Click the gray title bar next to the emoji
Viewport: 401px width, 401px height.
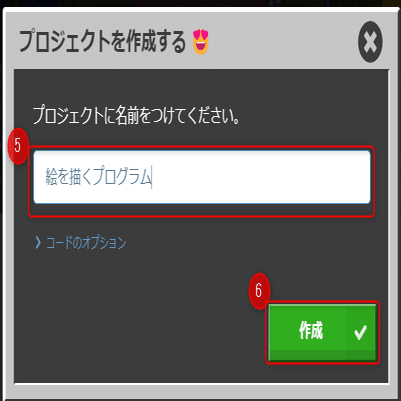coord(283,42)
